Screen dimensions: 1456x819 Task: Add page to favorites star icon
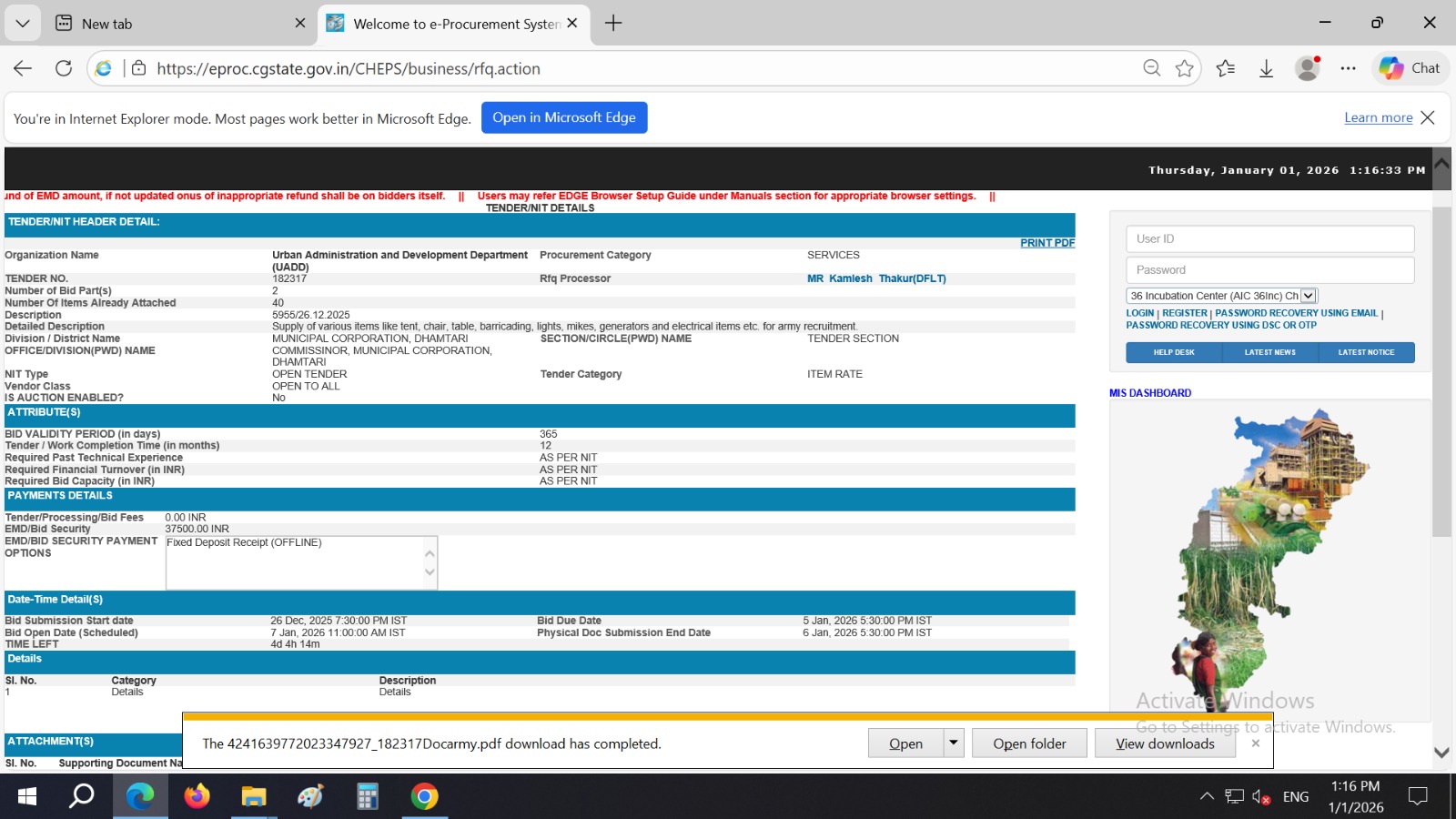click(x=1184, y=68)
